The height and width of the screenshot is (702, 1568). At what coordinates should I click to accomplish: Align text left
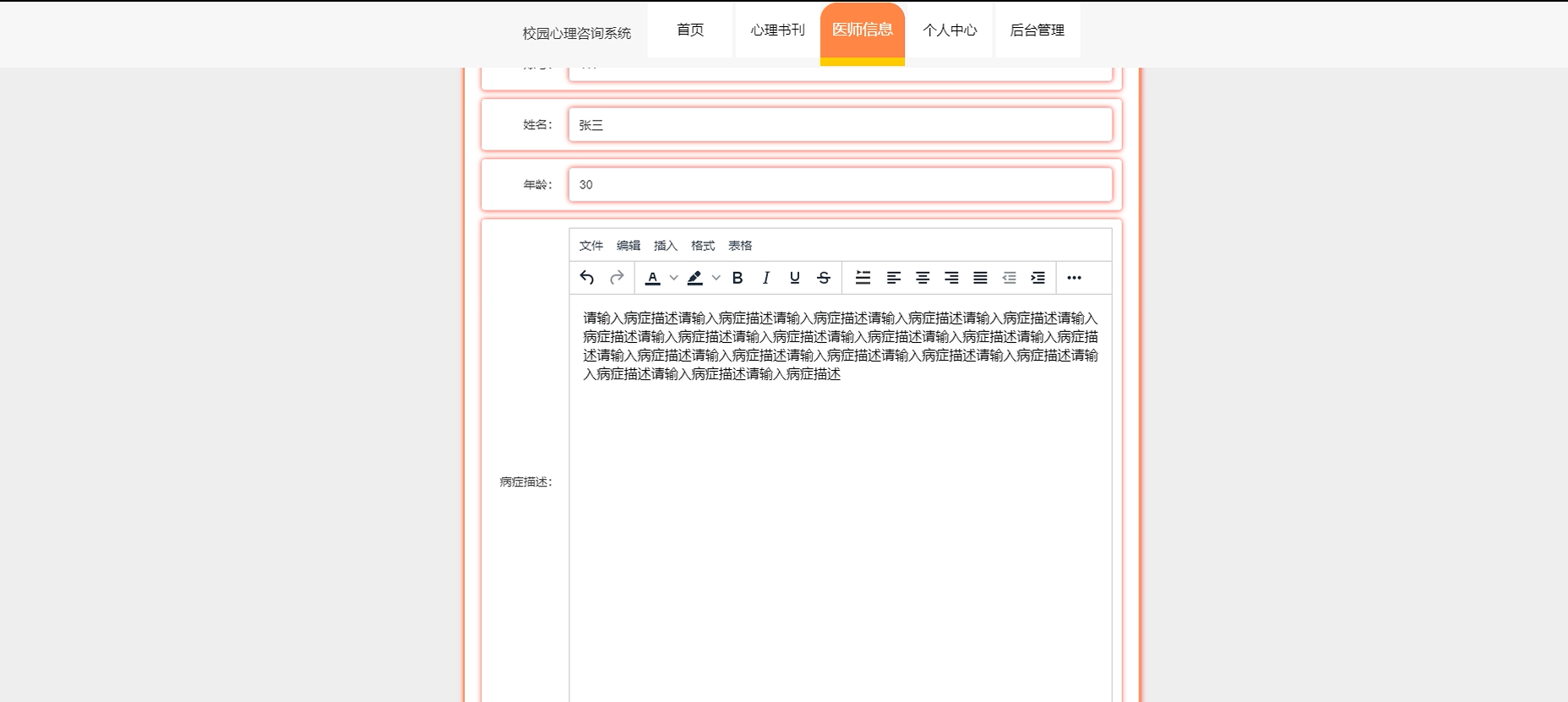(x=894, y=277)
